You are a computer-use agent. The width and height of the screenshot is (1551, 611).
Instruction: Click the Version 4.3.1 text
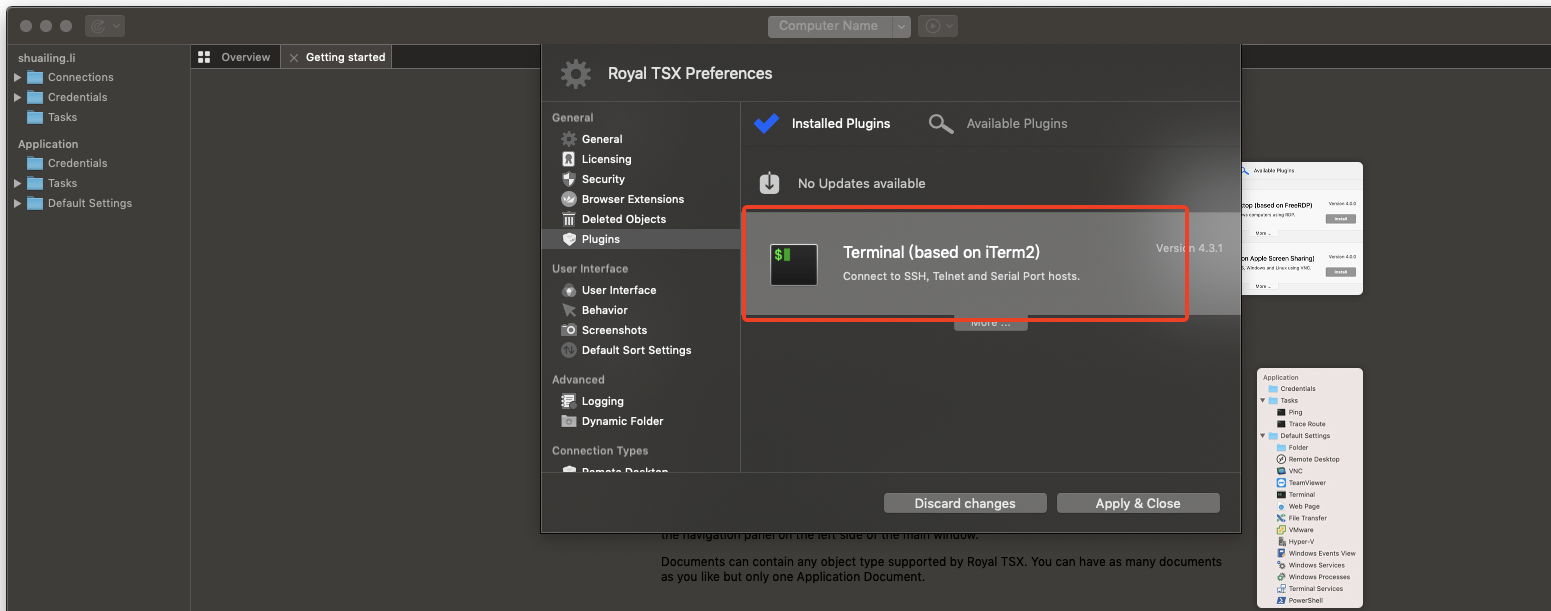coord(1189,248)
